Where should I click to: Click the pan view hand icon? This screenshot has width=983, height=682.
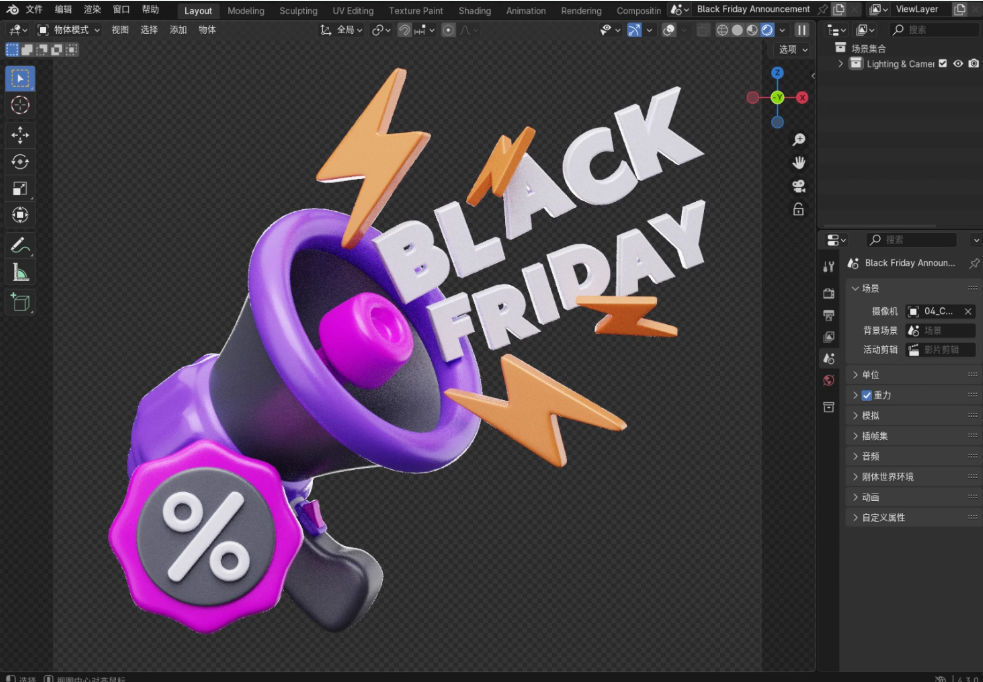[x=799, y=163]
